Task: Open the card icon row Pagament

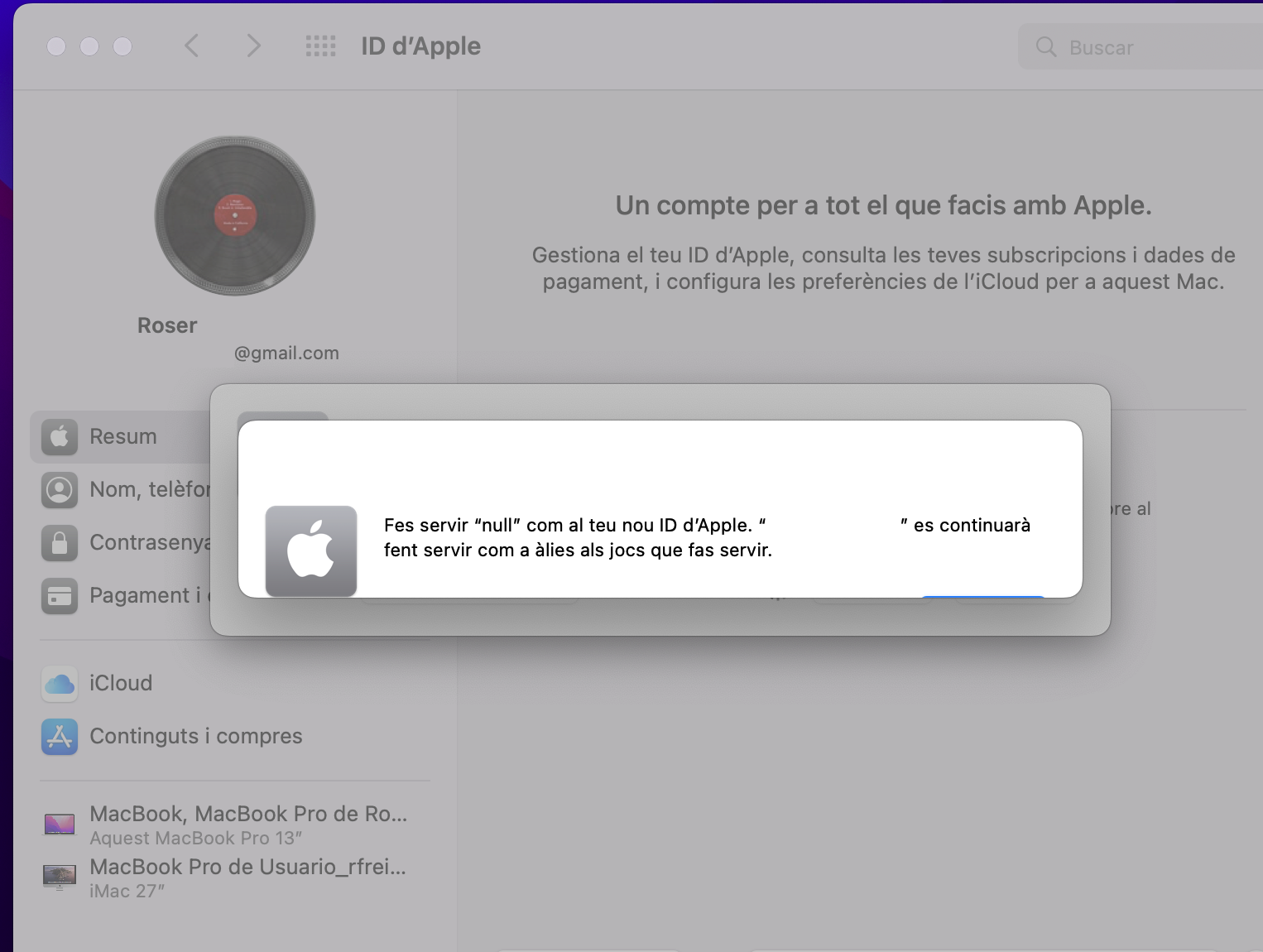Action: tap(126, 595)
